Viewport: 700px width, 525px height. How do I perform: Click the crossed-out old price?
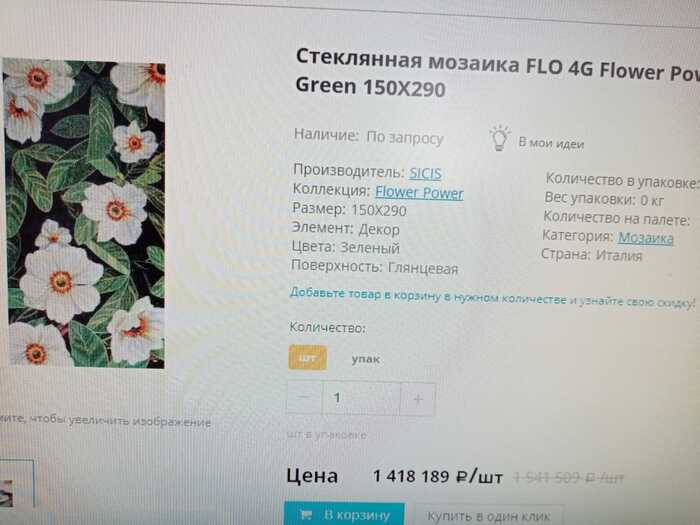[569, 479]
